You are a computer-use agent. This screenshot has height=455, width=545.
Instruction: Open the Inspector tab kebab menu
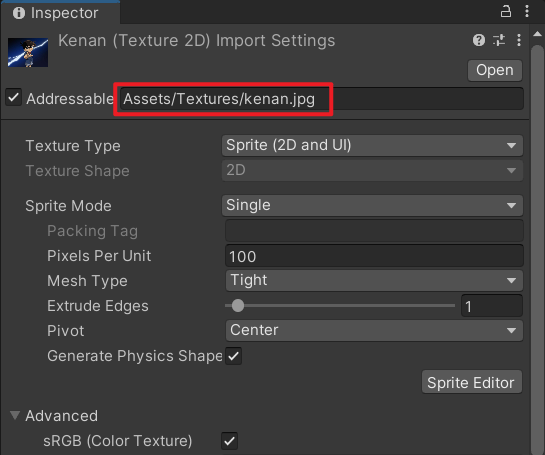[527, 11]
